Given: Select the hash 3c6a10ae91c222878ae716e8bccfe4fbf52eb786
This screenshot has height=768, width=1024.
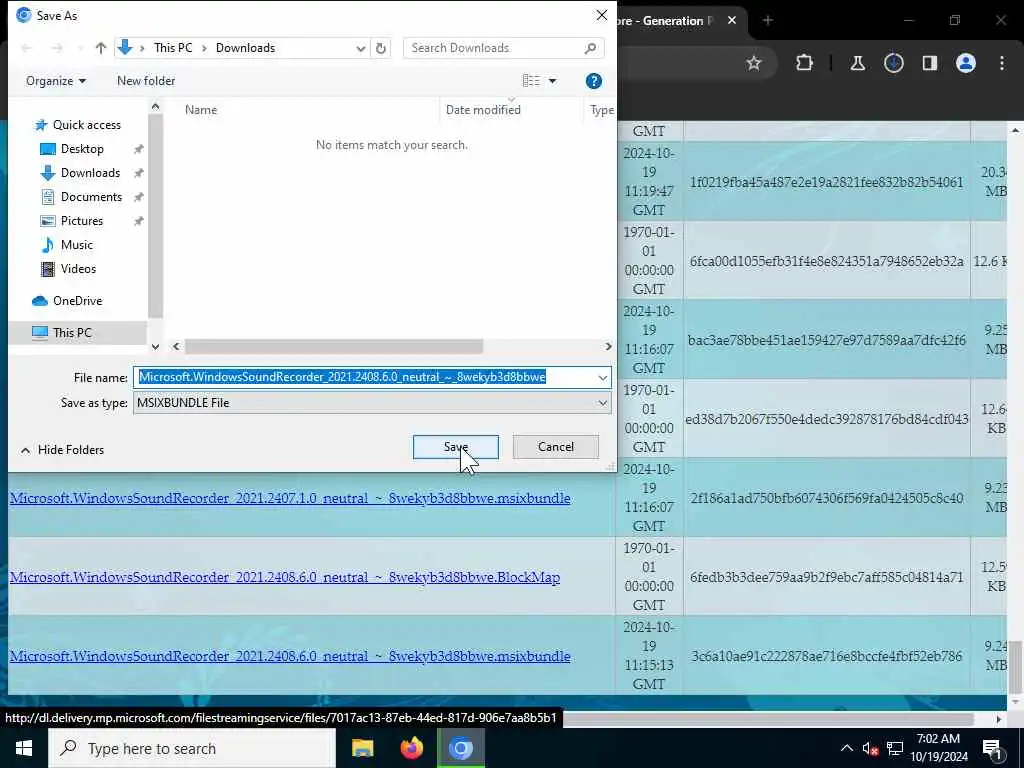Looking at the screenshot, I should (826, 656).
